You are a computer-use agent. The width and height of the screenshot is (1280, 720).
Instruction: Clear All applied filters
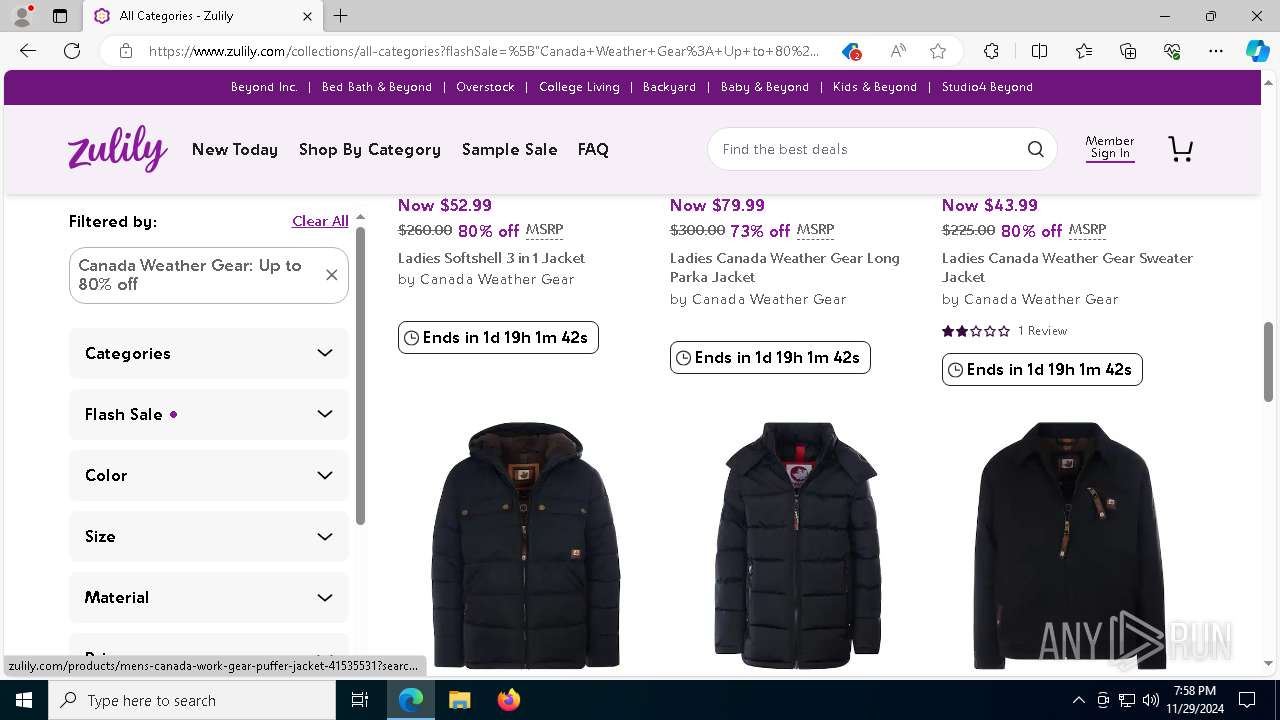point(320,221)
